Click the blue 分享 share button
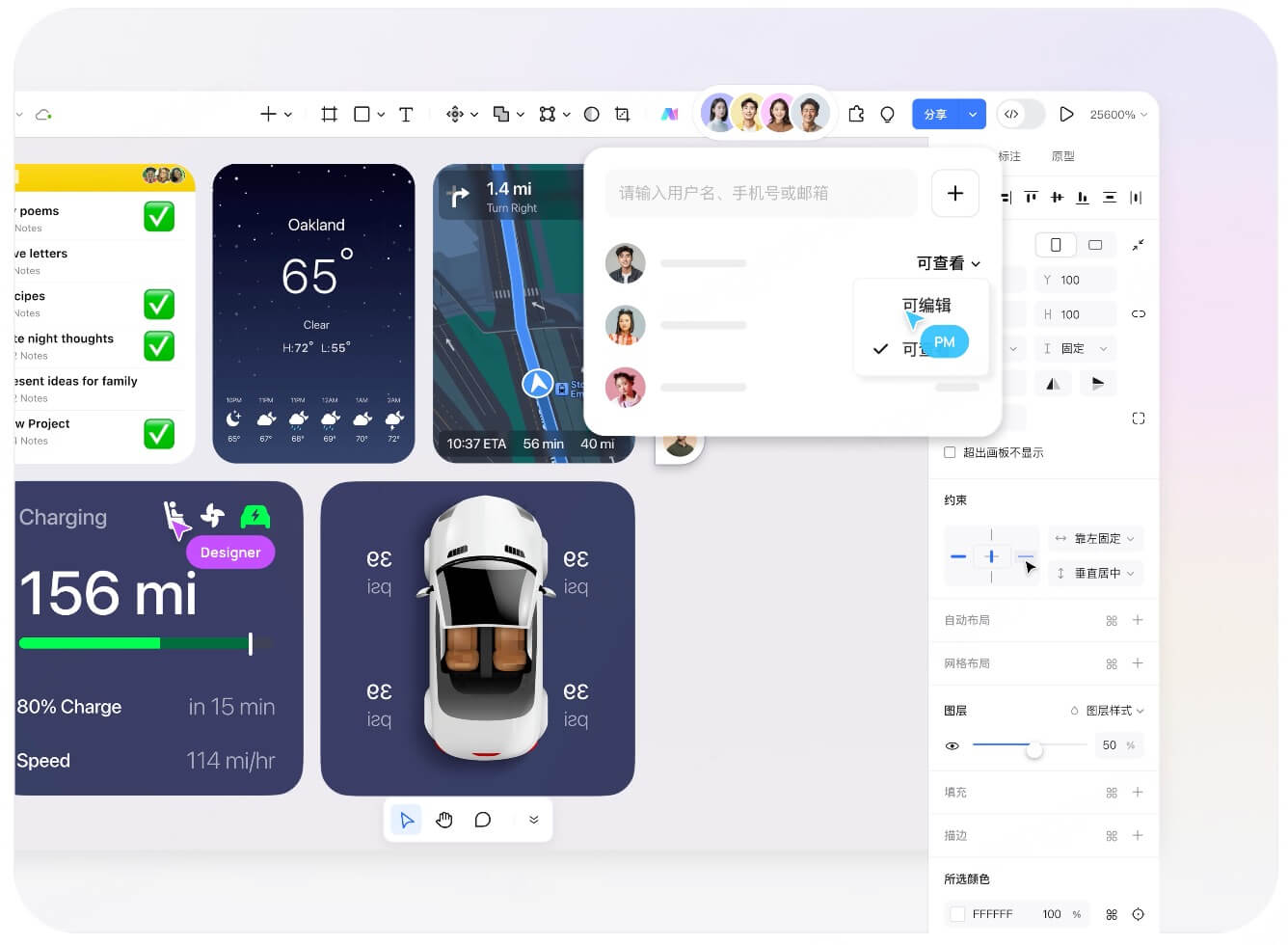This screenshot has width=1288, height=945. pos(936,115)
